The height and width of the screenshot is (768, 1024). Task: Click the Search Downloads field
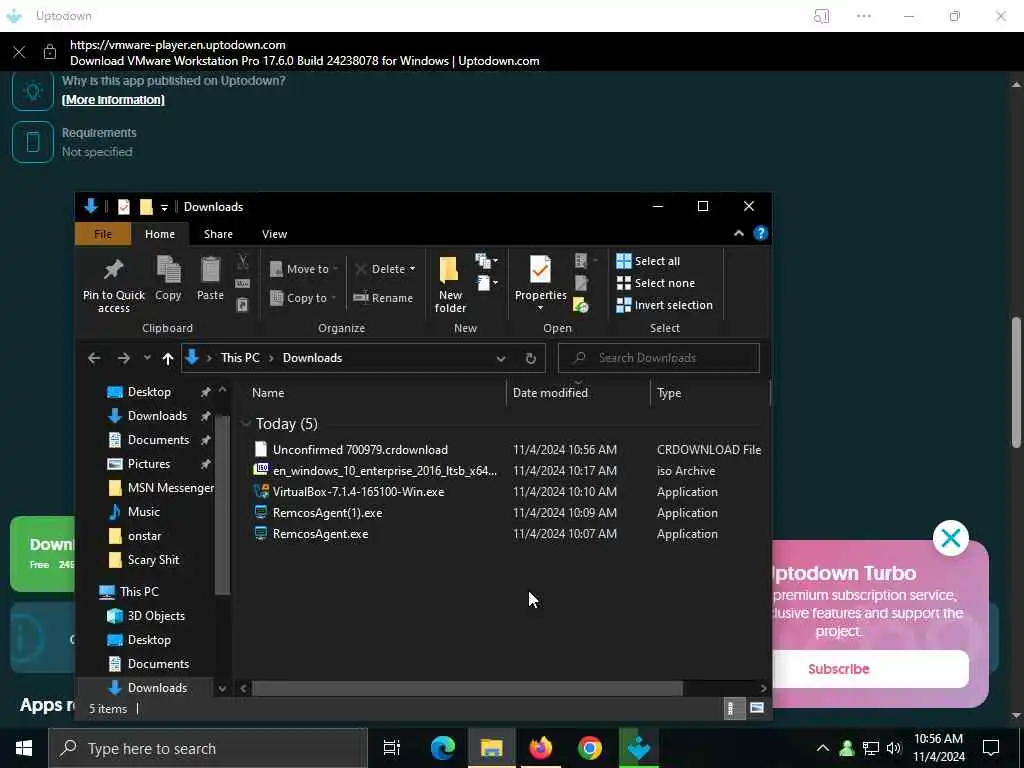pos(659,358)
